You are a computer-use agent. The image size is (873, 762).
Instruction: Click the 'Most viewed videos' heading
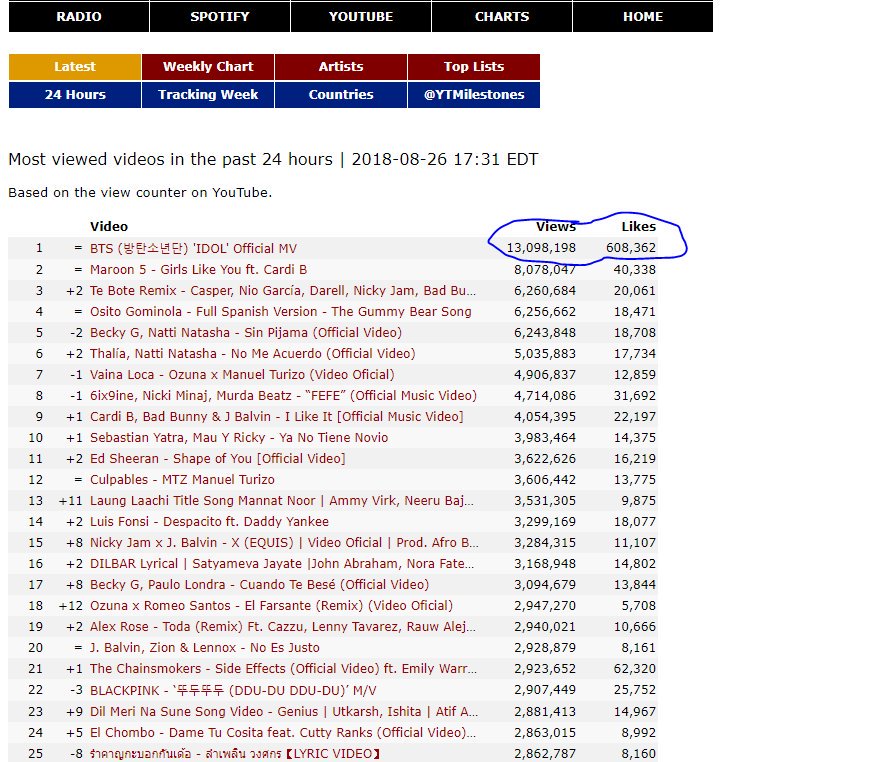273,160
